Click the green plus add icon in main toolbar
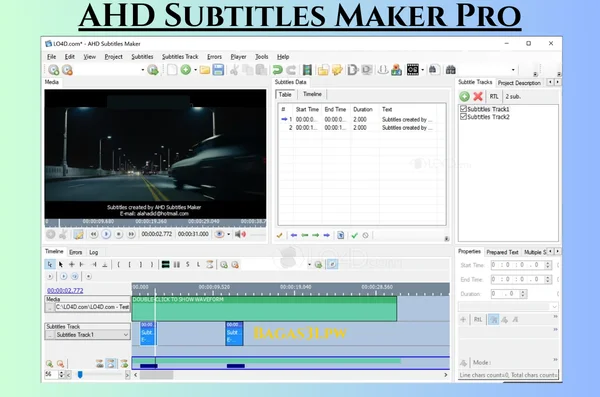 click(x=186, y=70)
